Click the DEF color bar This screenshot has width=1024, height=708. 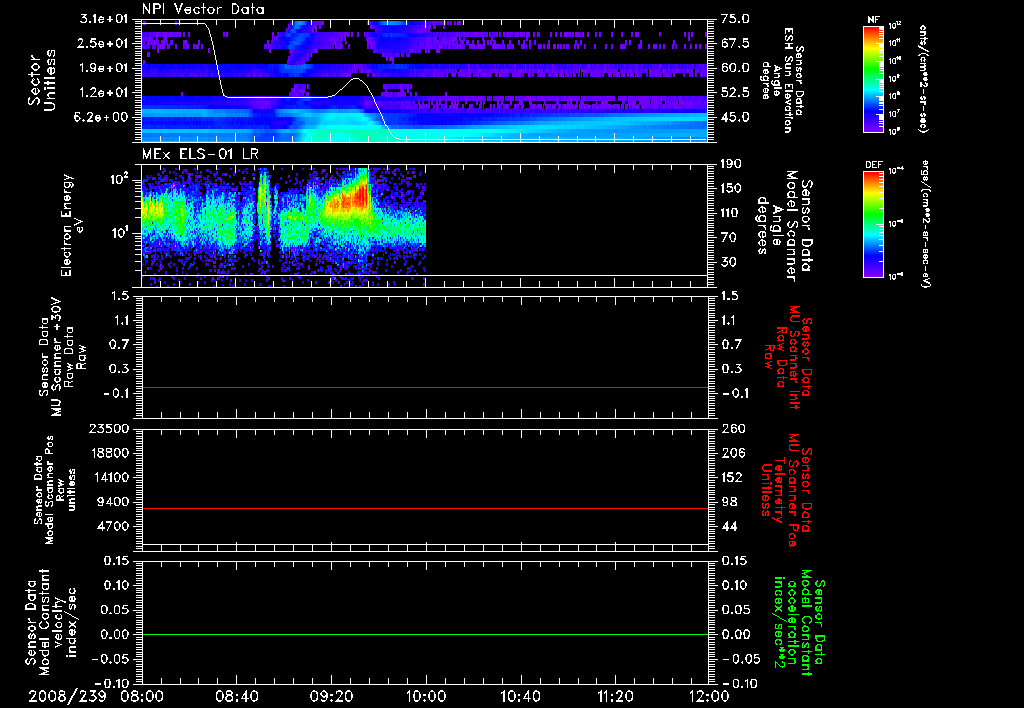pos(873,225)
